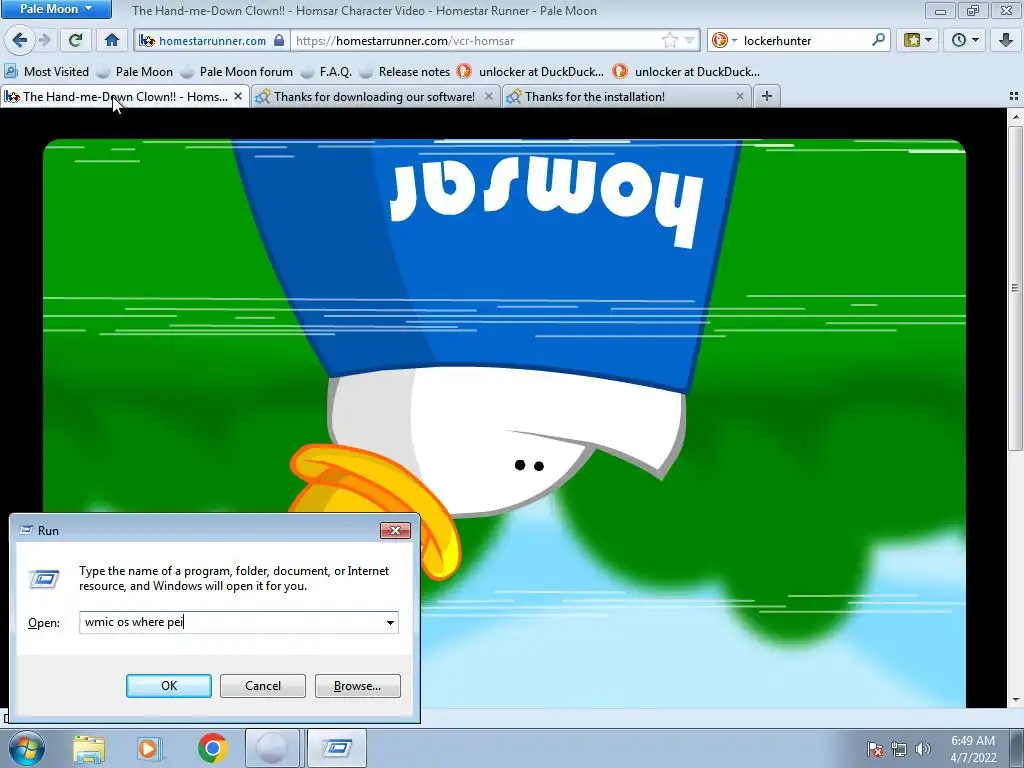Open the Windows Start menu orb

[26, 748]
